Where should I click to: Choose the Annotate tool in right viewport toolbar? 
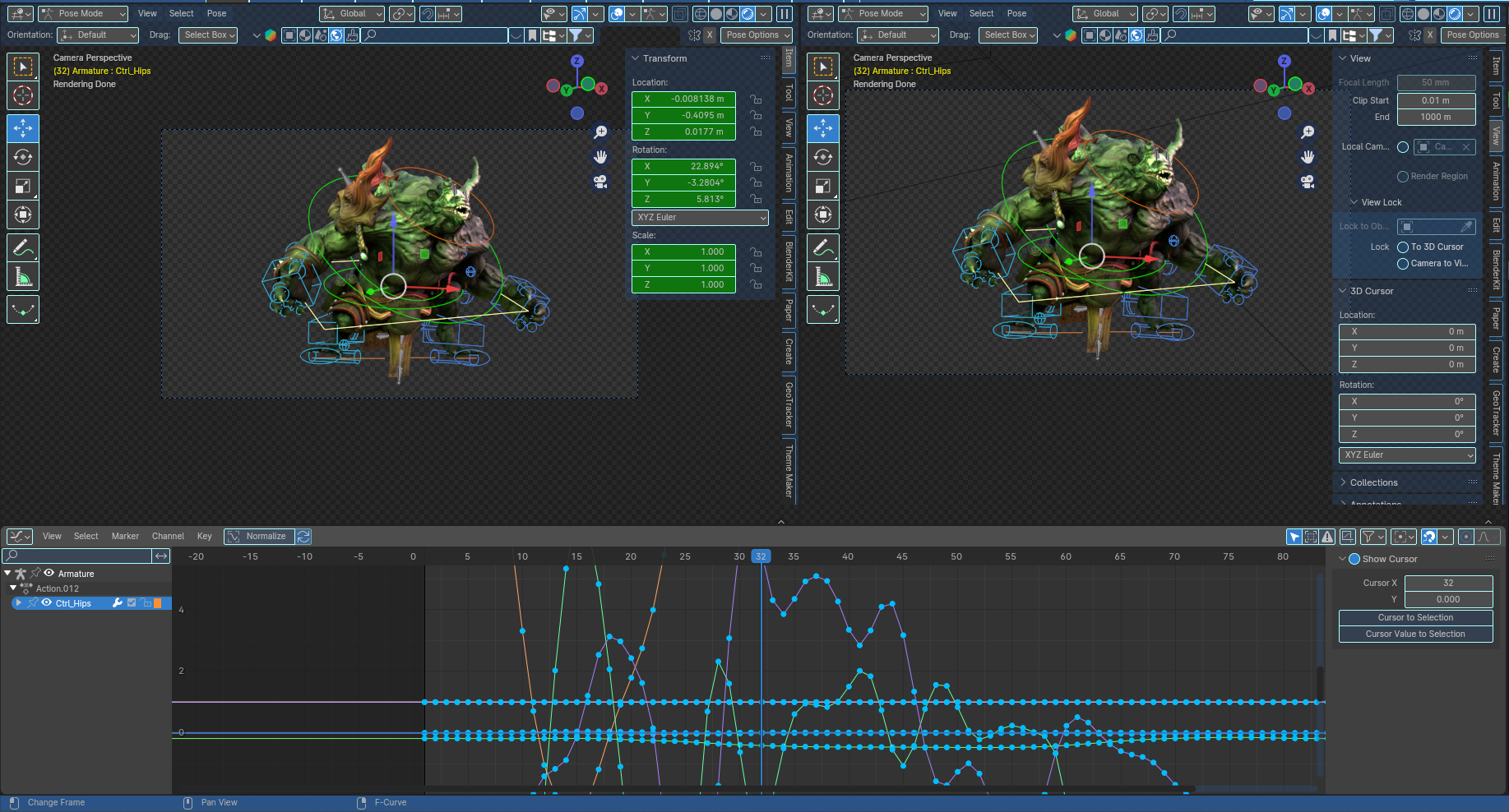pos(823,247)
